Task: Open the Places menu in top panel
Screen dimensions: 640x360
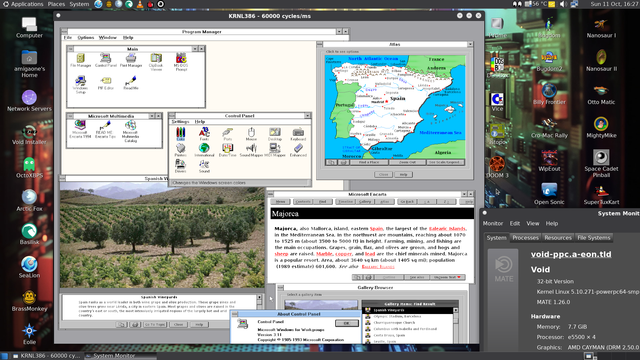Action: coord(56,4)
